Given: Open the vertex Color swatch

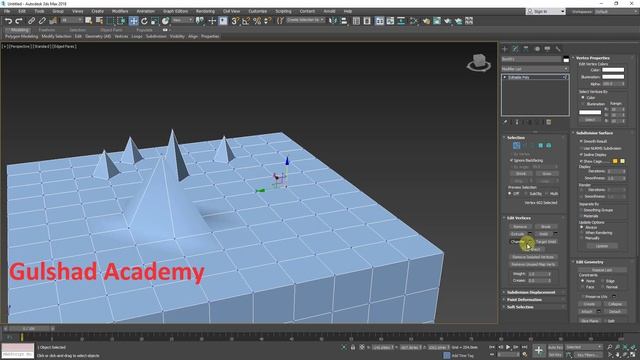Looking at the screenshot, I should tap(613, 70).
